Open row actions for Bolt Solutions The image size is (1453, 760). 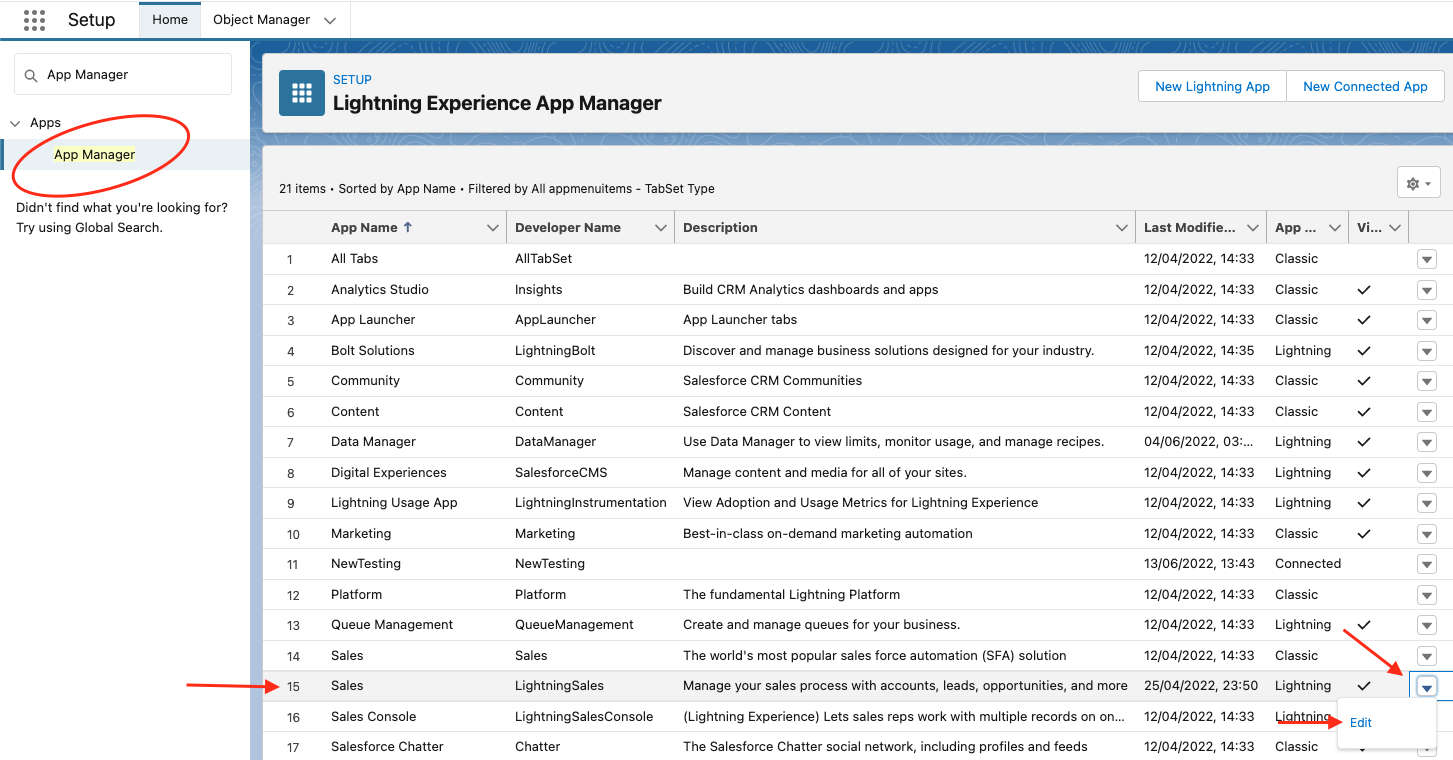point(1427,351)
